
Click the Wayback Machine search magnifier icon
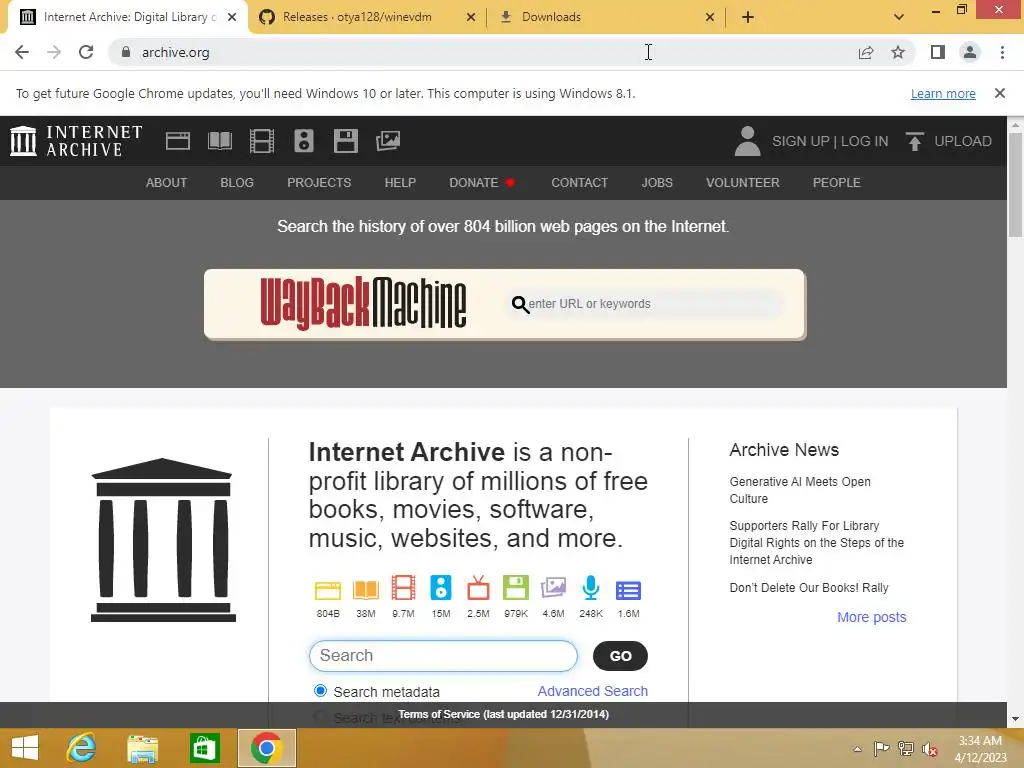[520, 304]
